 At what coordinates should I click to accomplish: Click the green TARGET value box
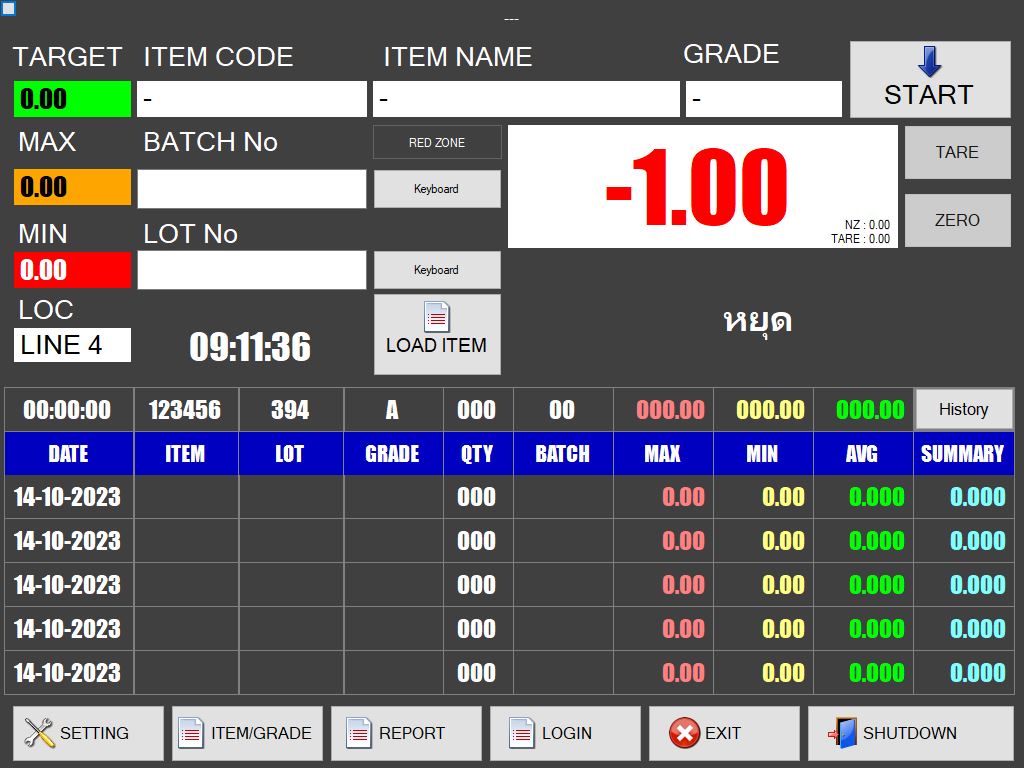click(x=72, y=99)
